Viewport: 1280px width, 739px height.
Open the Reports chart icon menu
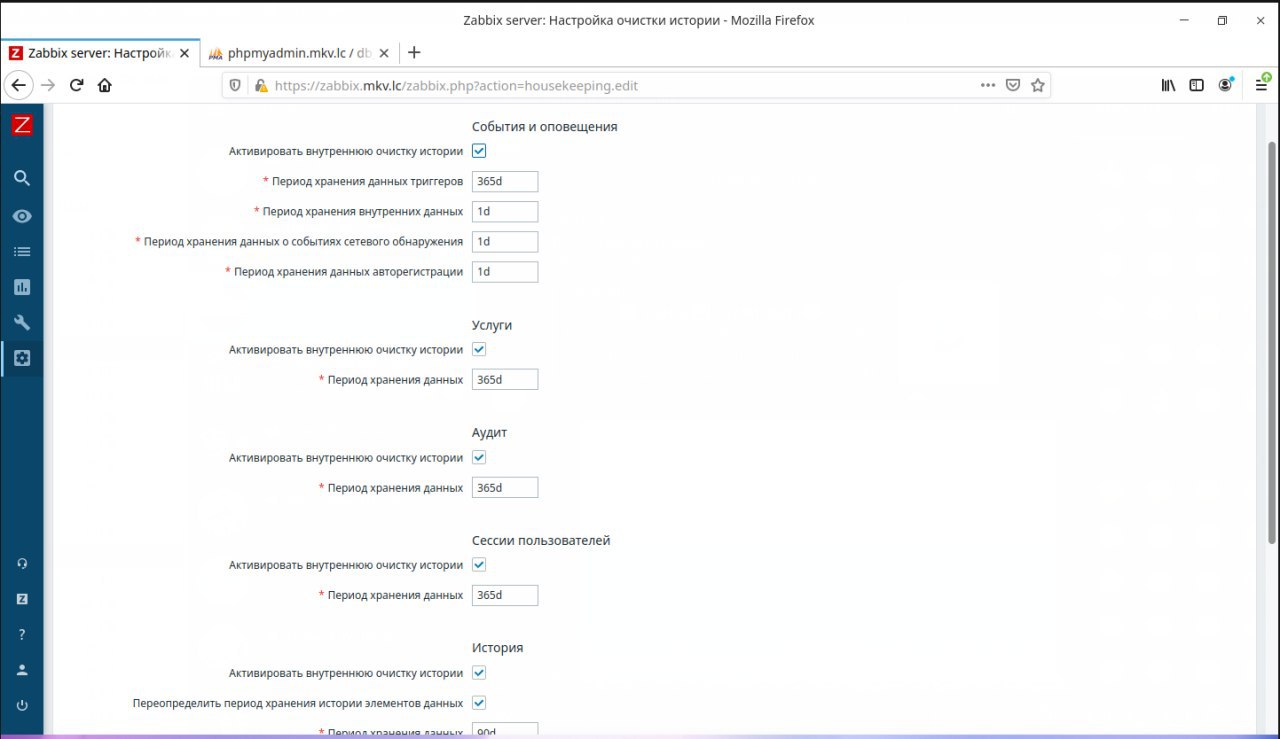(22, 287)
